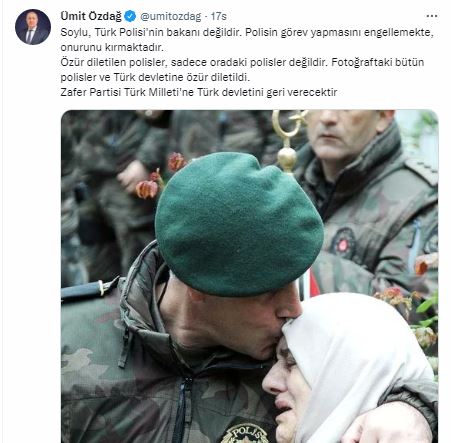Click the POLİS badge in the photo
The image size is (451, 443).
[x=246, y=433]
